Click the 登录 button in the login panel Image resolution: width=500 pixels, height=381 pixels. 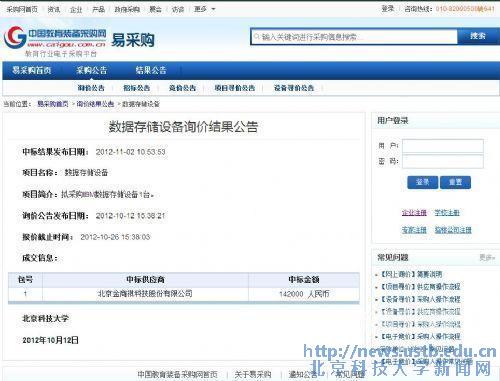coord(422,182)
